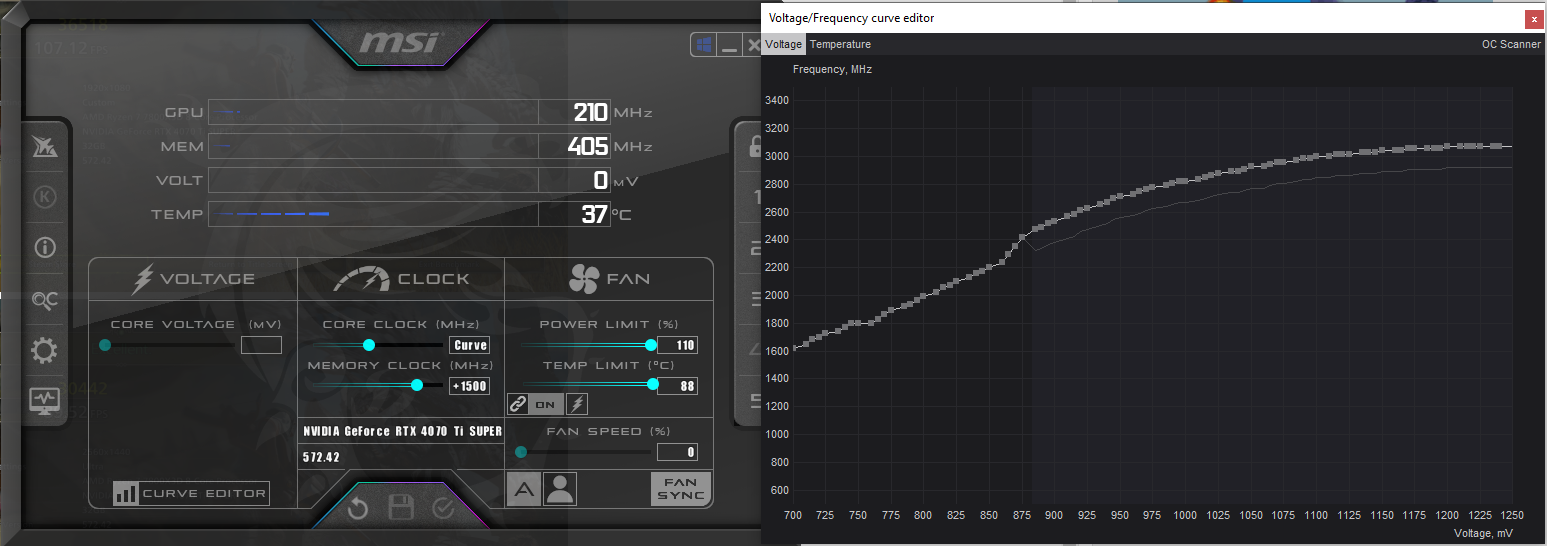Toggle apply at Windows startup logo button
Screen dimensions: 1547x546
(704, 45)
